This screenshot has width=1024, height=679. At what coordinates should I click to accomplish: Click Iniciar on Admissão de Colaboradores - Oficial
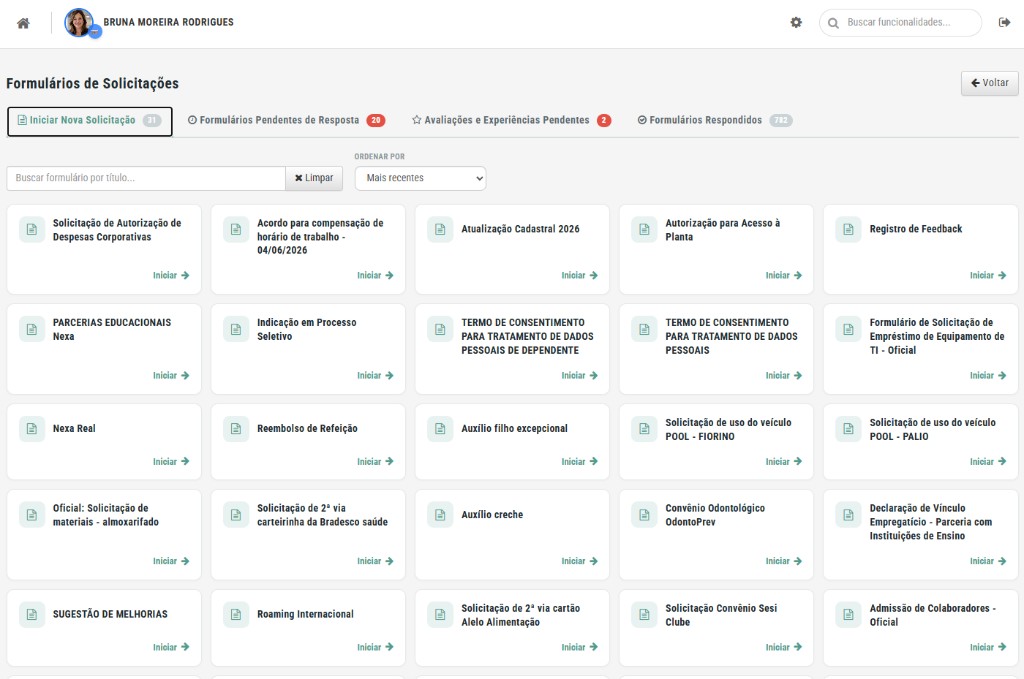point(988,647)
